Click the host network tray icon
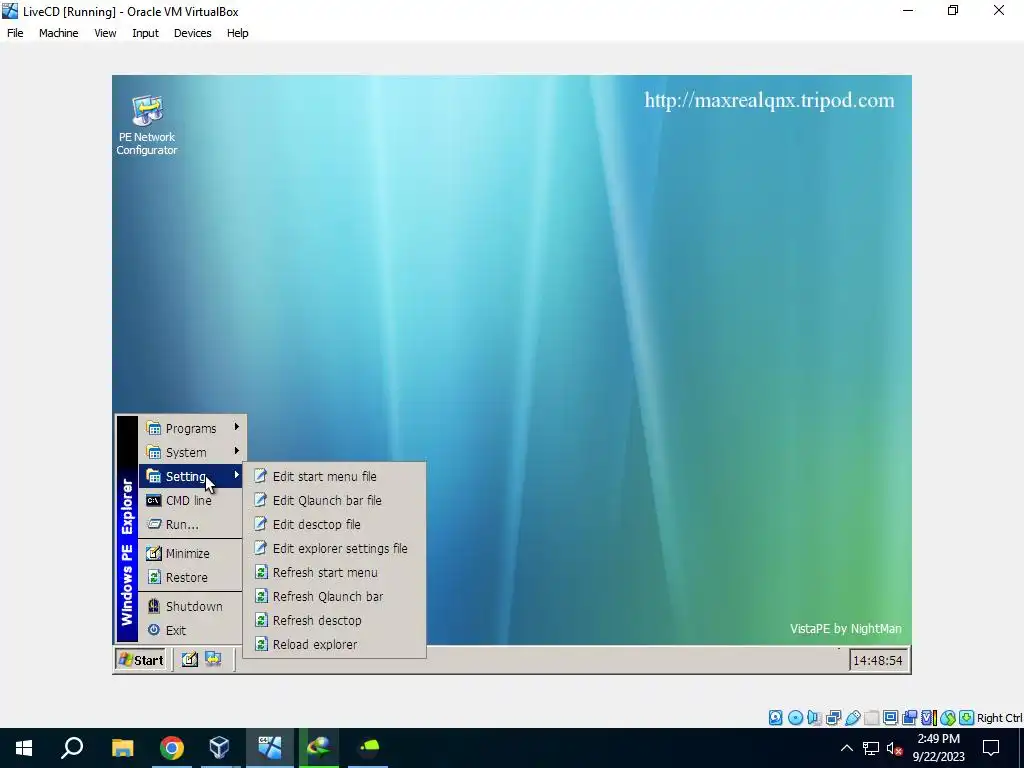 (871, 748)
